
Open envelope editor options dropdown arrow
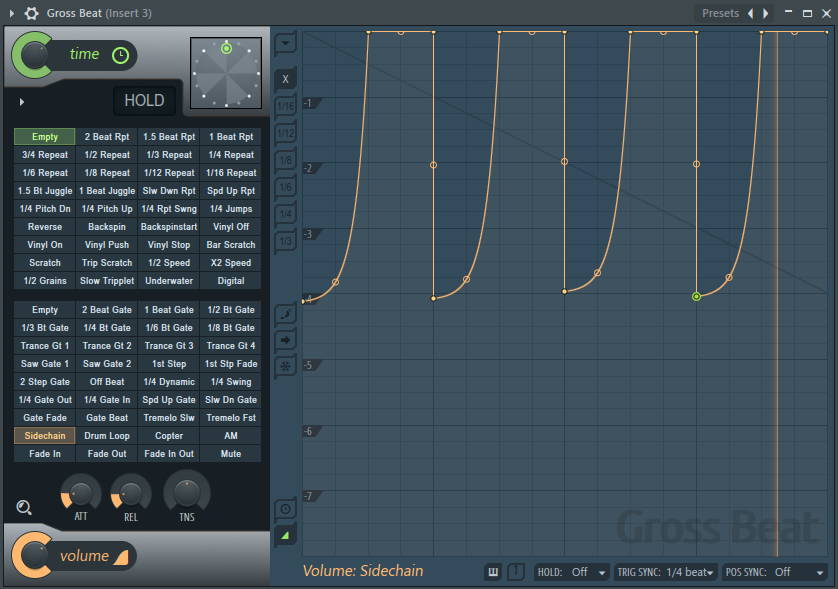coord(285,43)
